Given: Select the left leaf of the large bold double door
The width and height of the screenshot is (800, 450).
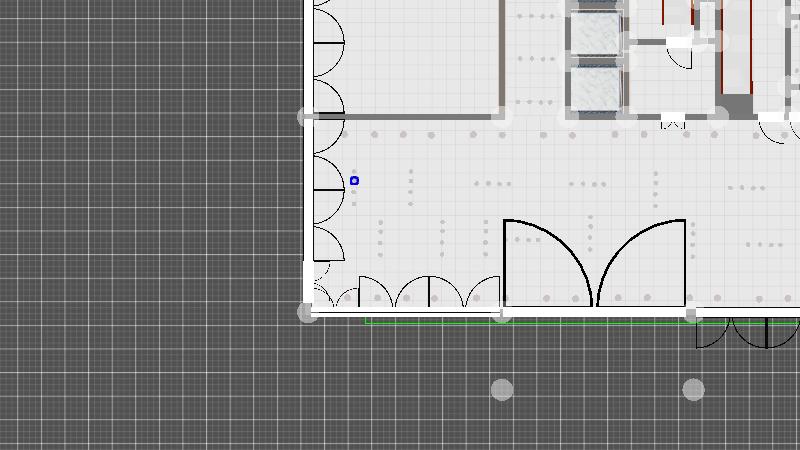Looking at the screenshot, I should click(545, 260).
